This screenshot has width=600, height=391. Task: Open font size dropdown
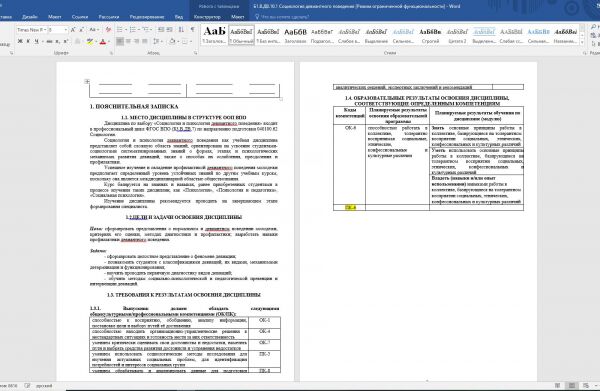66,29
